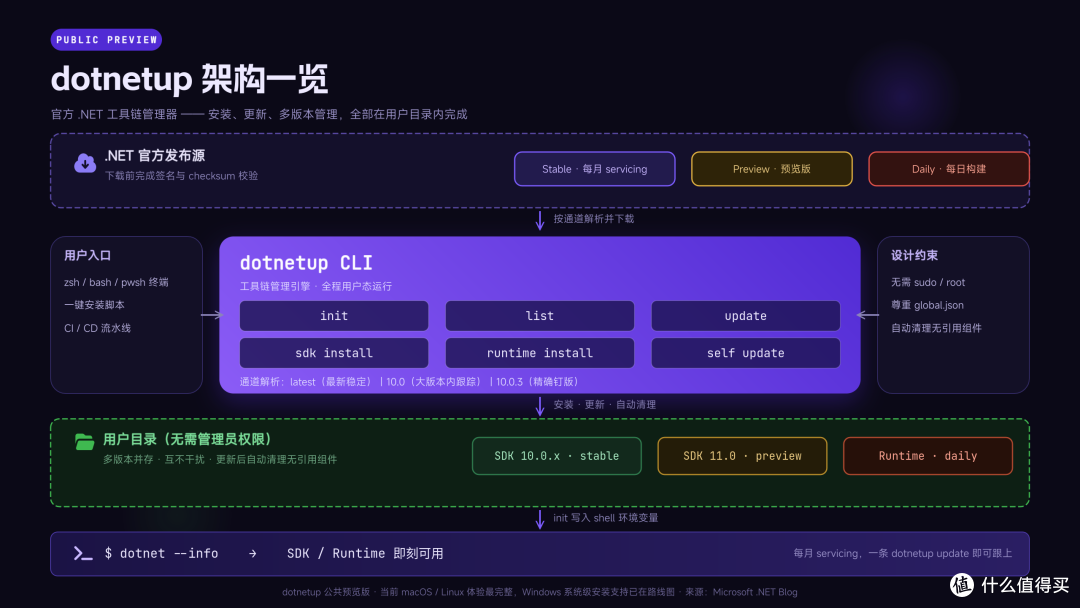Click the 'dotnetup 架构一览' title
The height and width of the screenshot is (608, 1080).
click(x=189, y=79)
